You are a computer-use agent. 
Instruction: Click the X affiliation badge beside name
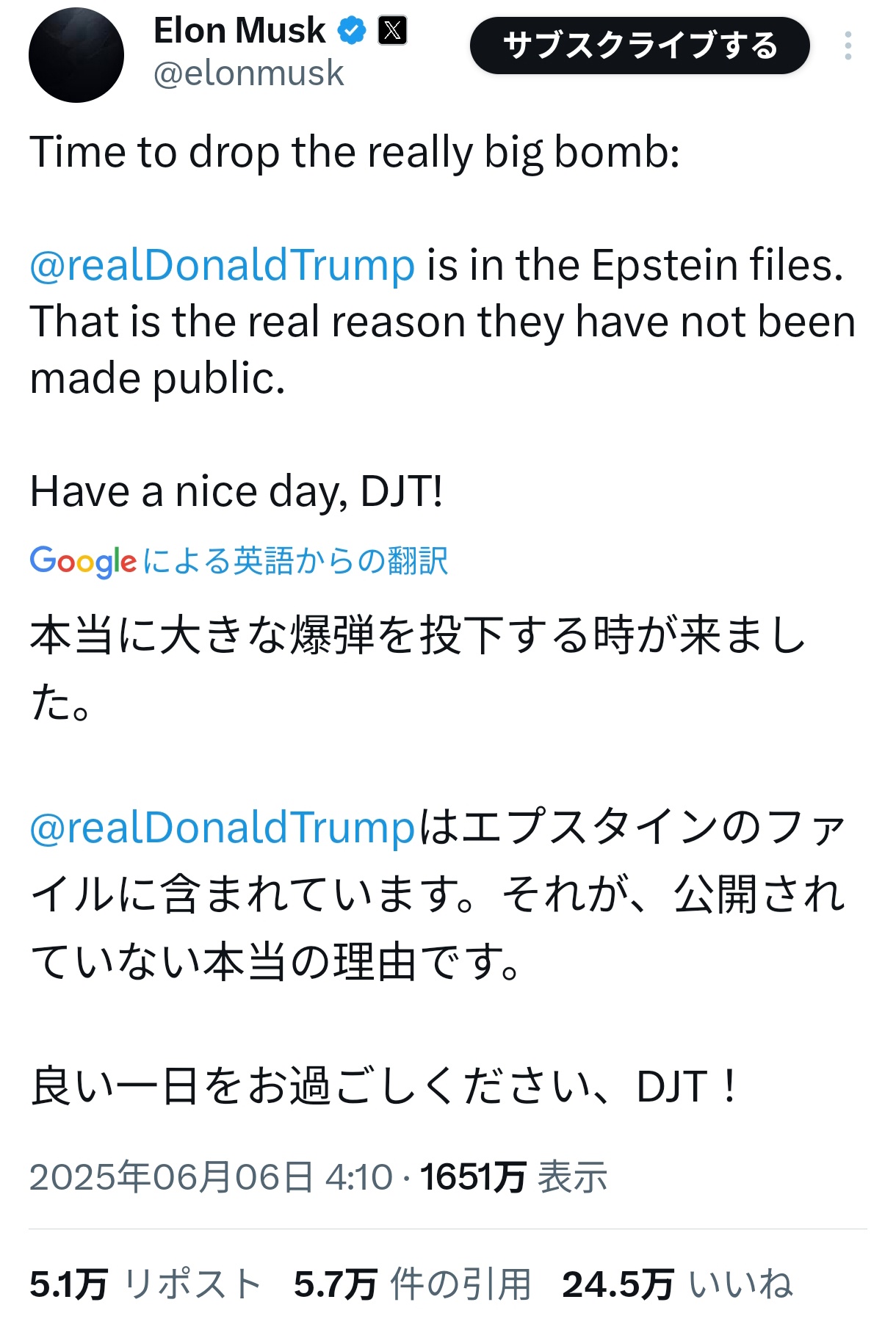pos(392,31)
